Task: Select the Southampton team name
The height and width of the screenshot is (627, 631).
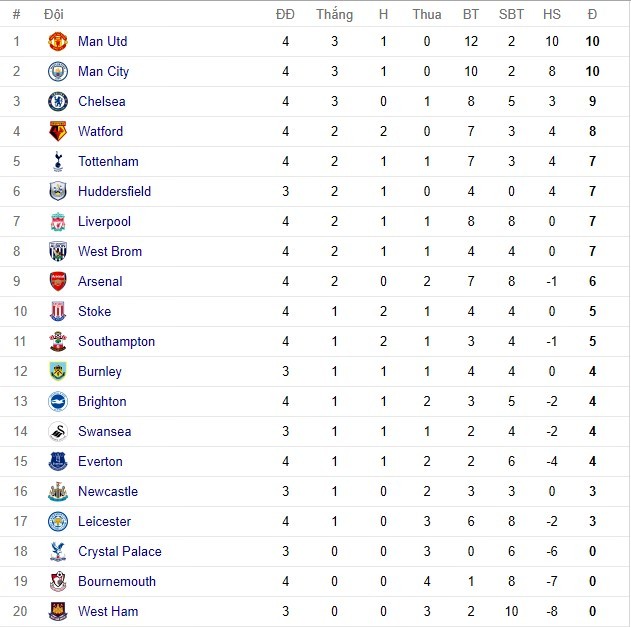Action: coord(116,341)
